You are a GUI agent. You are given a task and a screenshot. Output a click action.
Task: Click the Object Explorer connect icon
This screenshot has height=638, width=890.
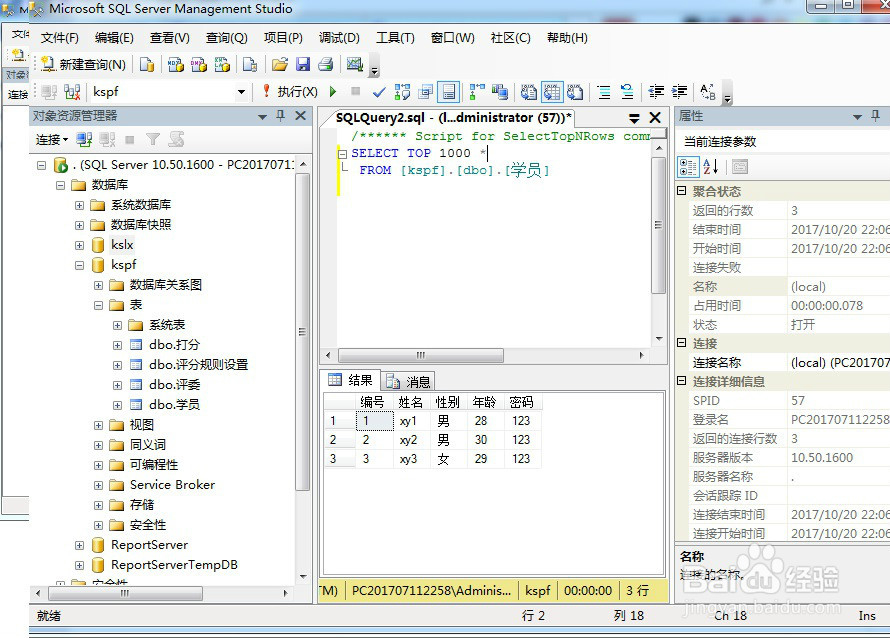tap(85, 140)
